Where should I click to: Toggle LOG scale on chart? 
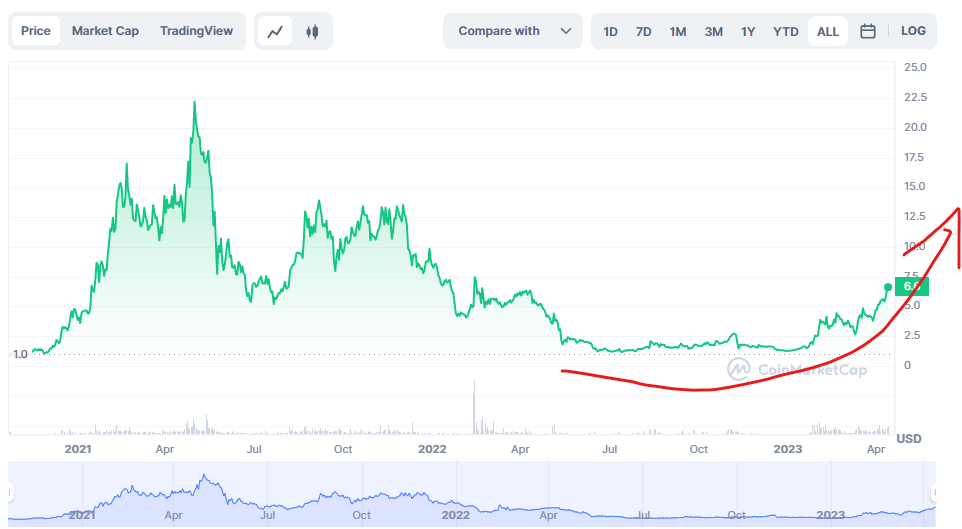912,31
